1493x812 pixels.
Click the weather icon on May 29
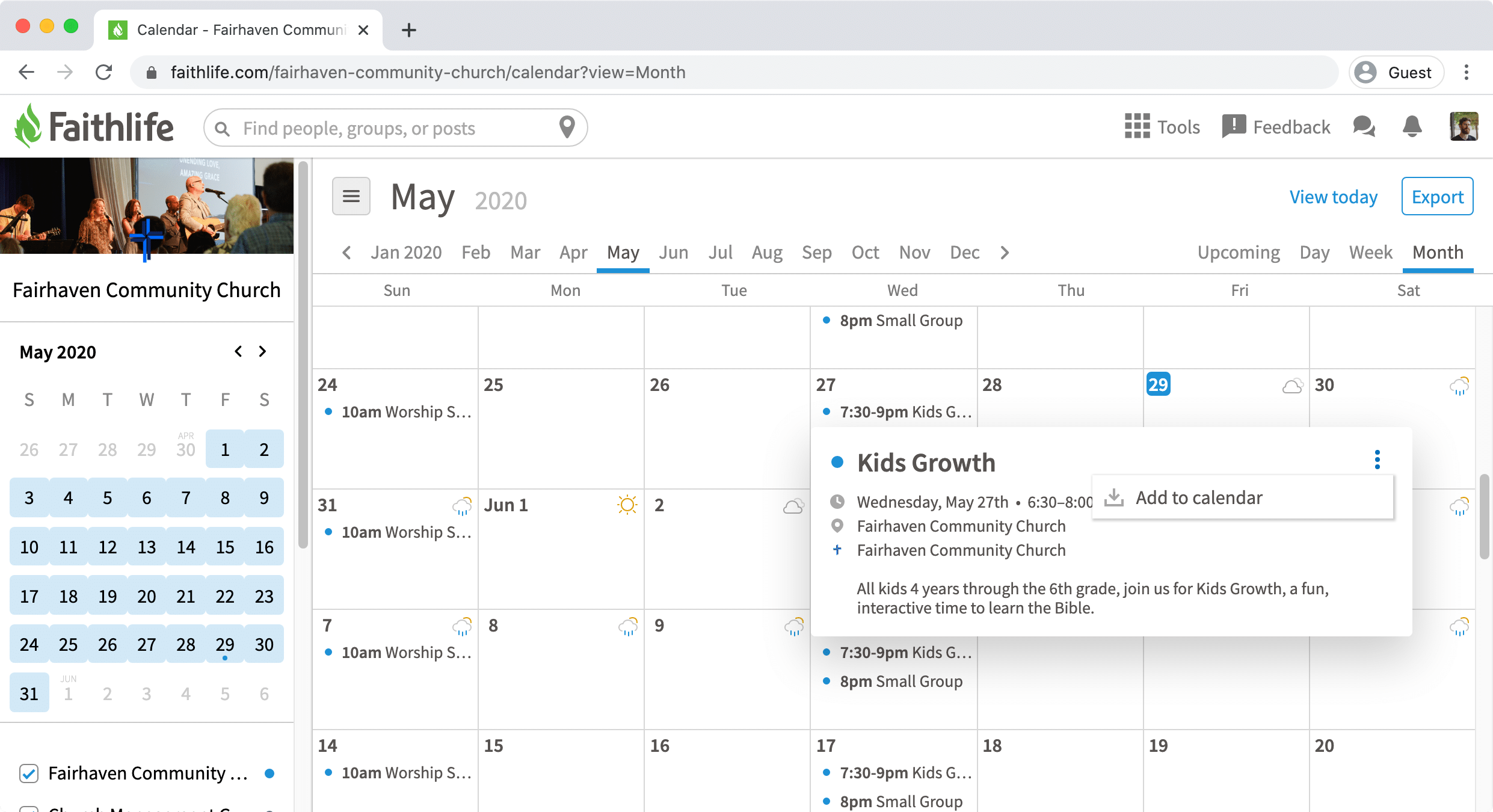1293,385
